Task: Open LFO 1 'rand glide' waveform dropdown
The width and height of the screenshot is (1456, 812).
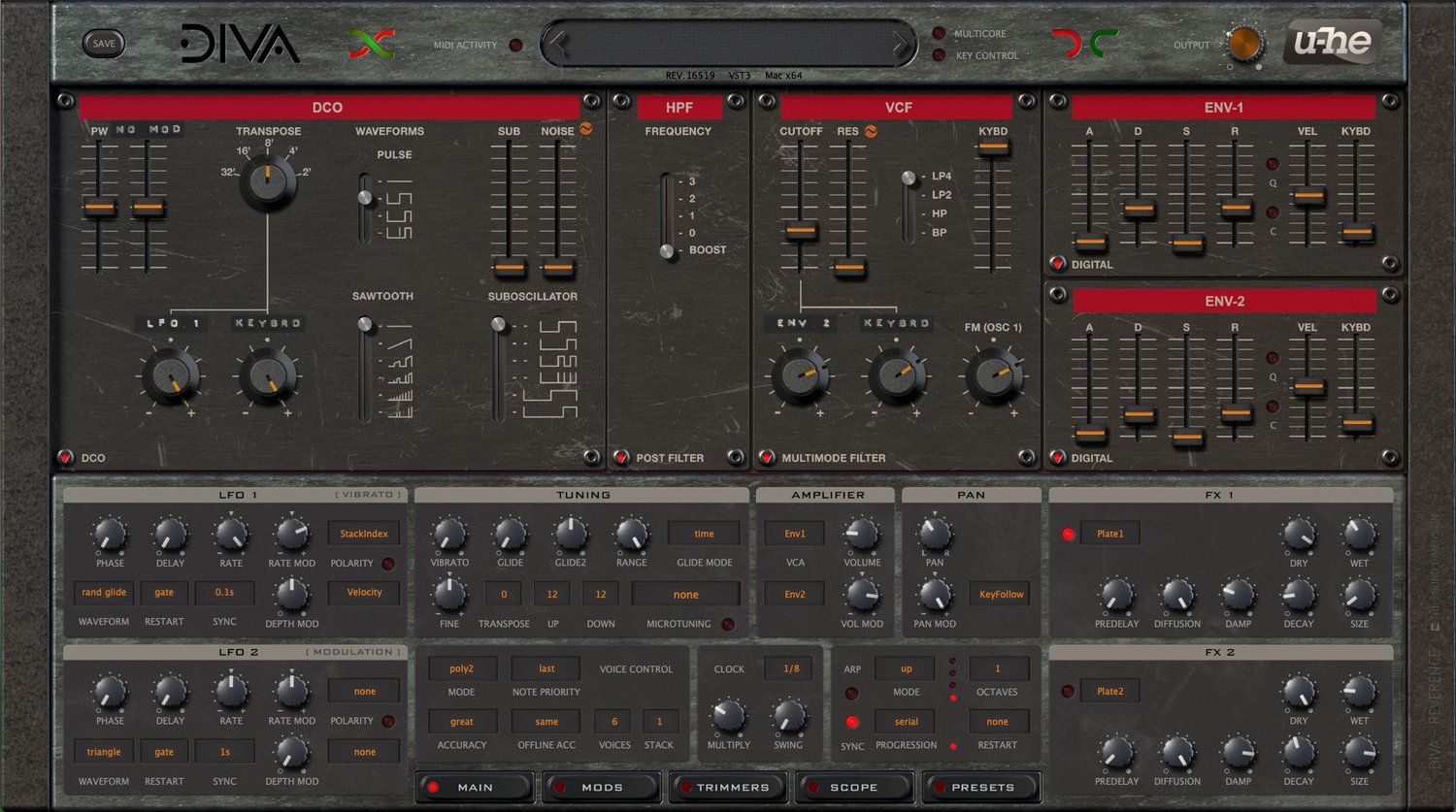Action: pos(104,593)
